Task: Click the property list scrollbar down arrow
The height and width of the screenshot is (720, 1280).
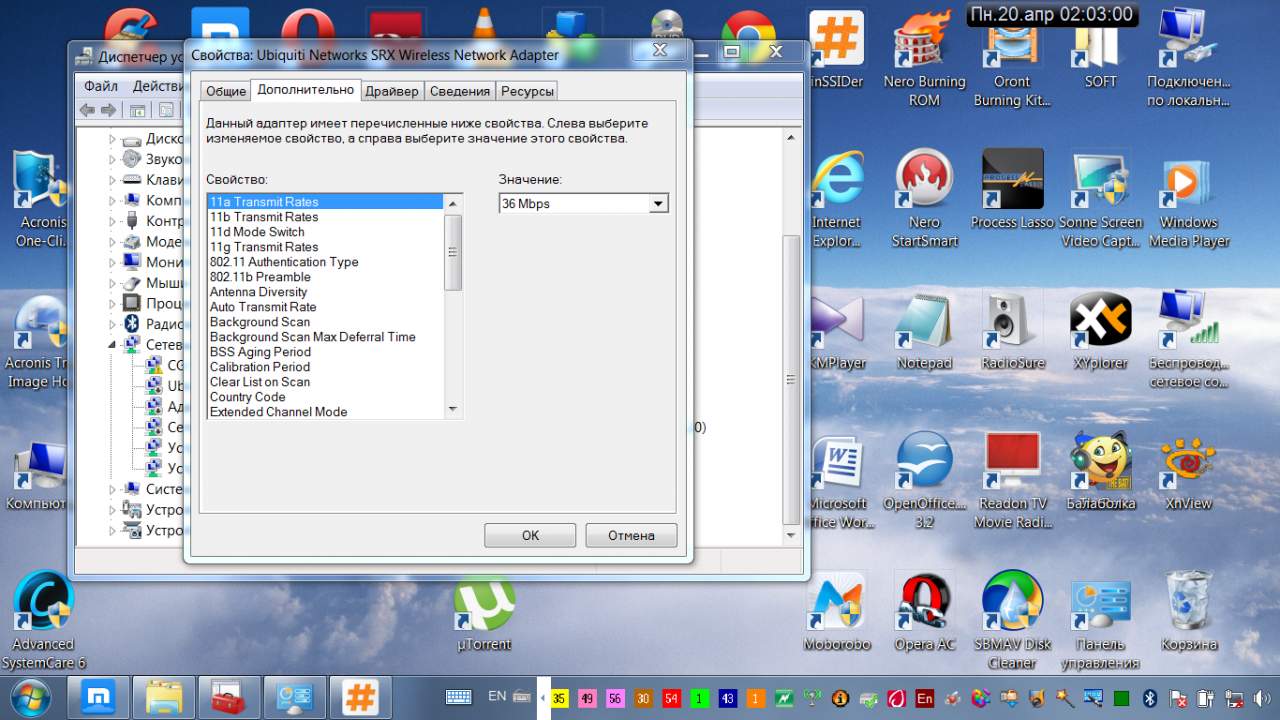Action: pyautogui.click(x=453, y=409)
